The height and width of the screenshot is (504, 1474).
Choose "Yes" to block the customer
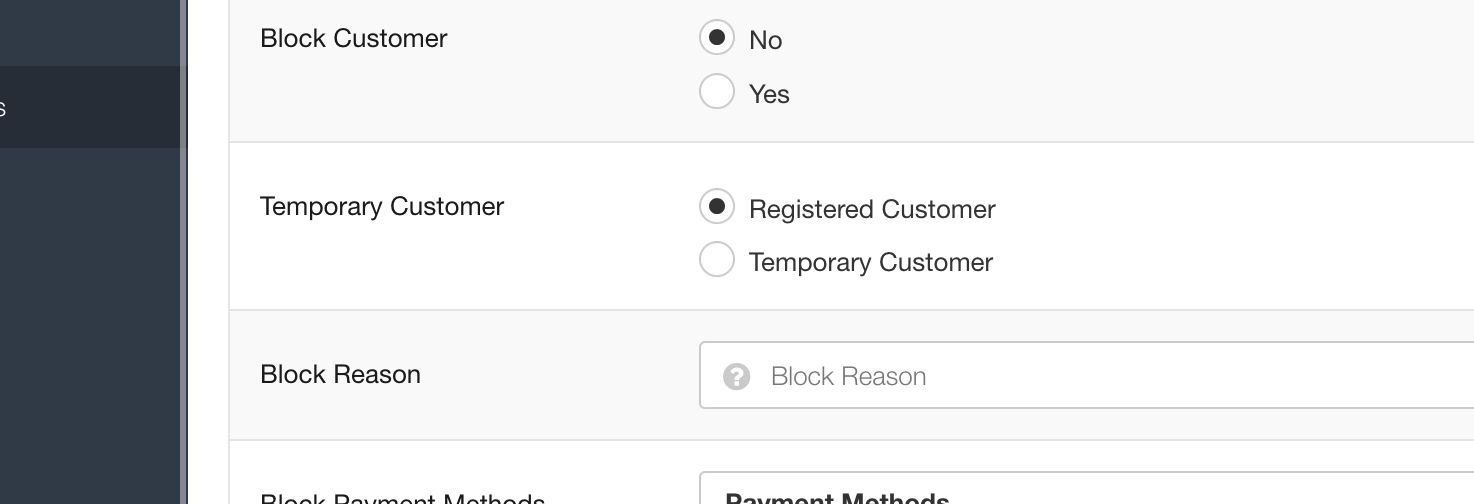[717, 91]
